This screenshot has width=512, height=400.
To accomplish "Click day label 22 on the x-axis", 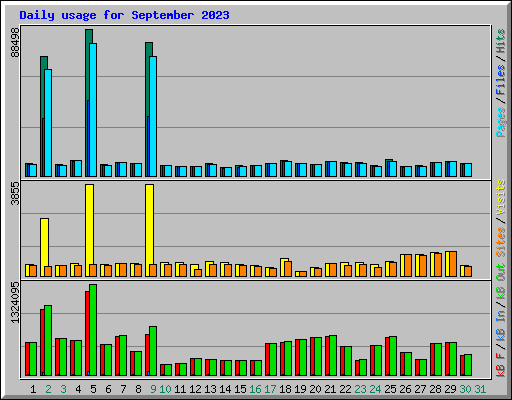I will tap(345, 389).
